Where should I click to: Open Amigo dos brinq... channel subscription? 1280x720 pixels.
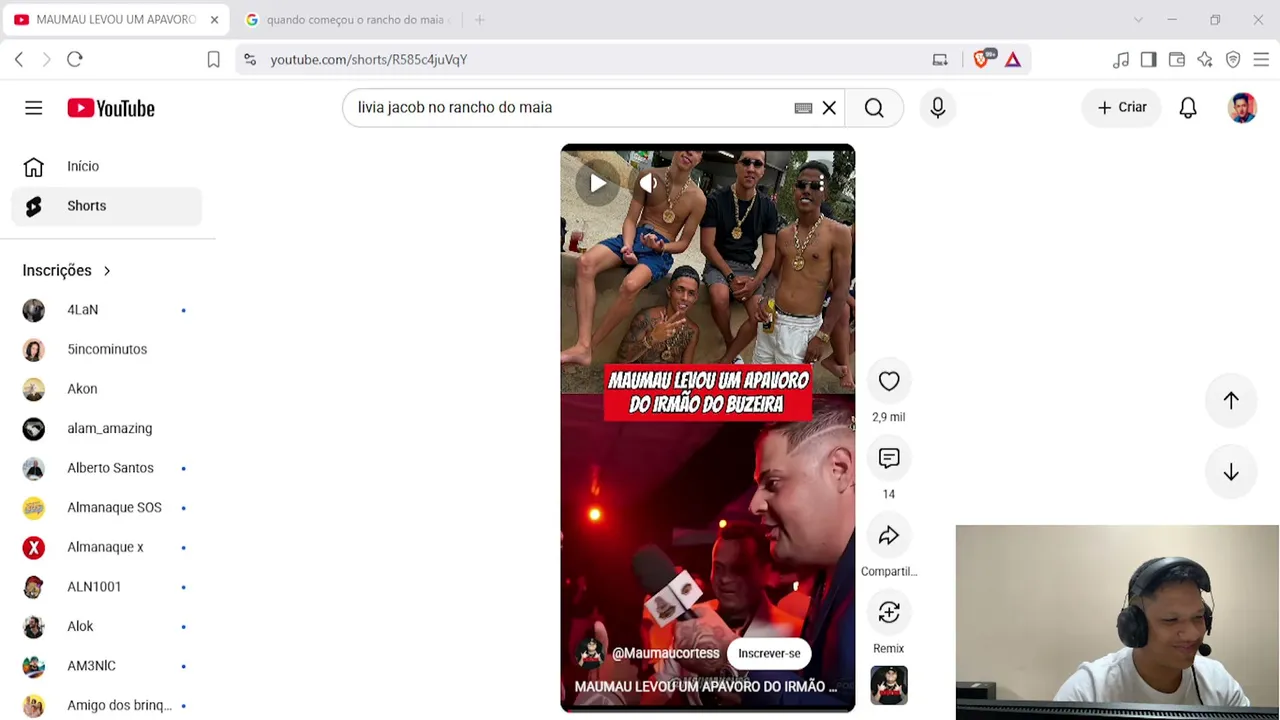point(107,705)
